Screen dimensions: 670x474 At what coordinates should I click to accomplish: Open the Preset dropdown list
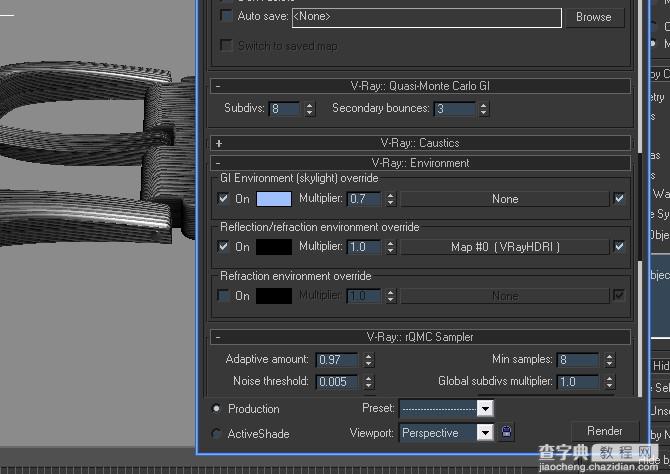coord(485,409)
